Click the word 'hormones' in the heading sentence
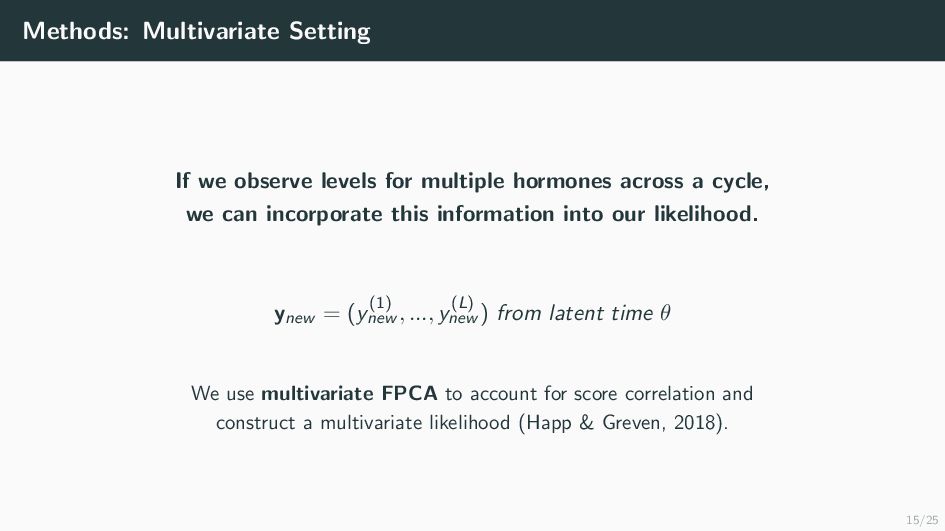Viewport: 945px width, 531px height. point(548,182)
